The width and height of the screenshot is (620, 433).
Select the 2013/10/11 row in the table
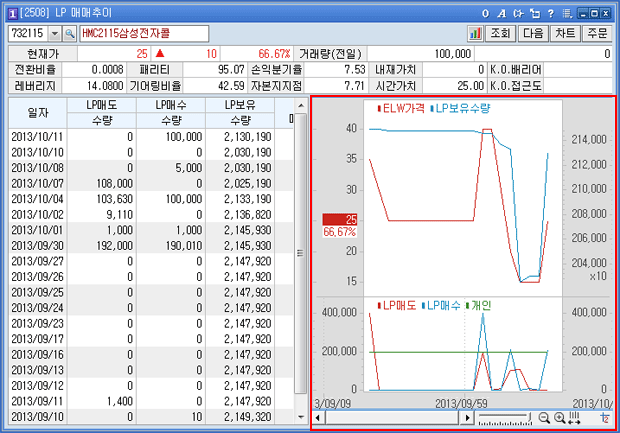pos(150,135)
